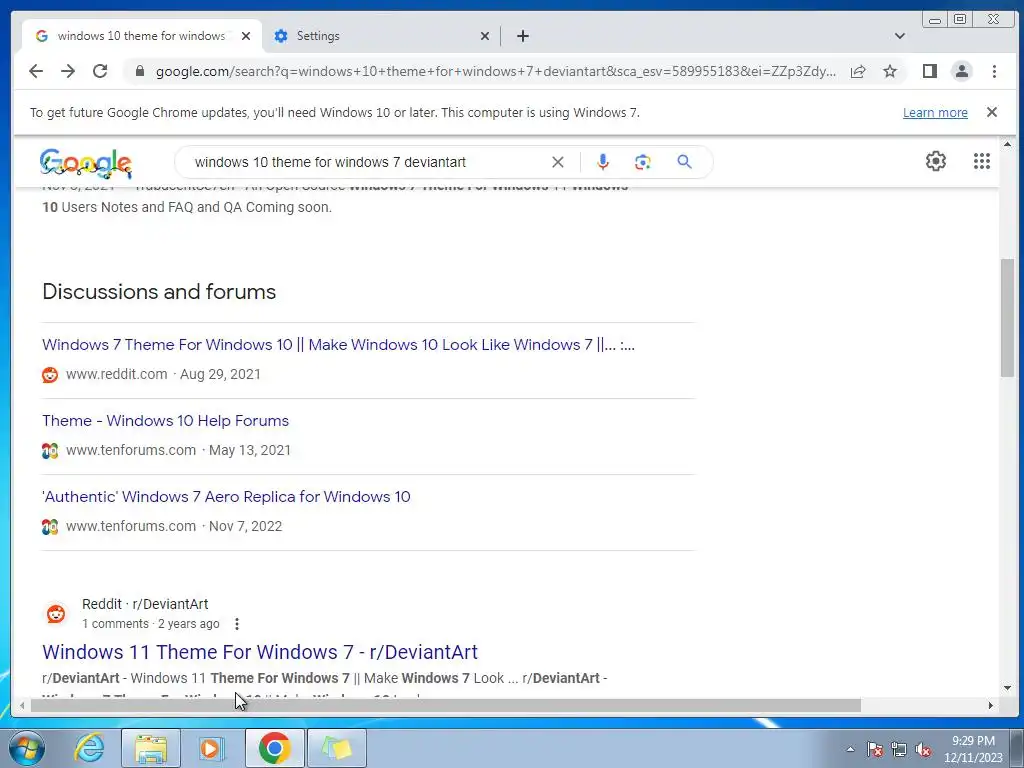Click the vertical scrollbar down arrow
Image resolution: width=1024 pixels, height=768 pixels.
(x=1007, y=688)
